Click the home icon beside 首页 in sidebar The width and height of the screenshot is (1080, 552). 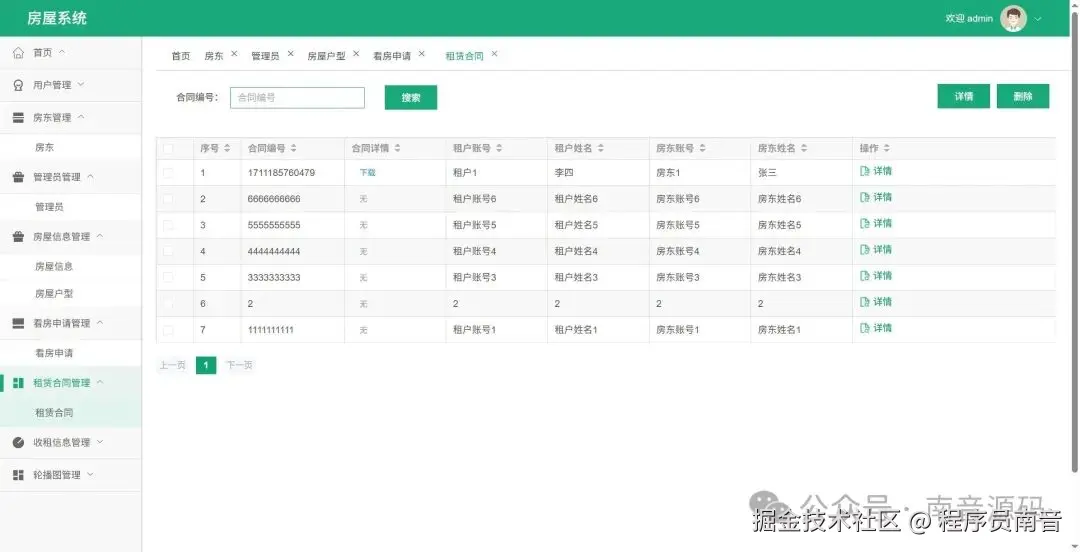click(x=19, y=53)
